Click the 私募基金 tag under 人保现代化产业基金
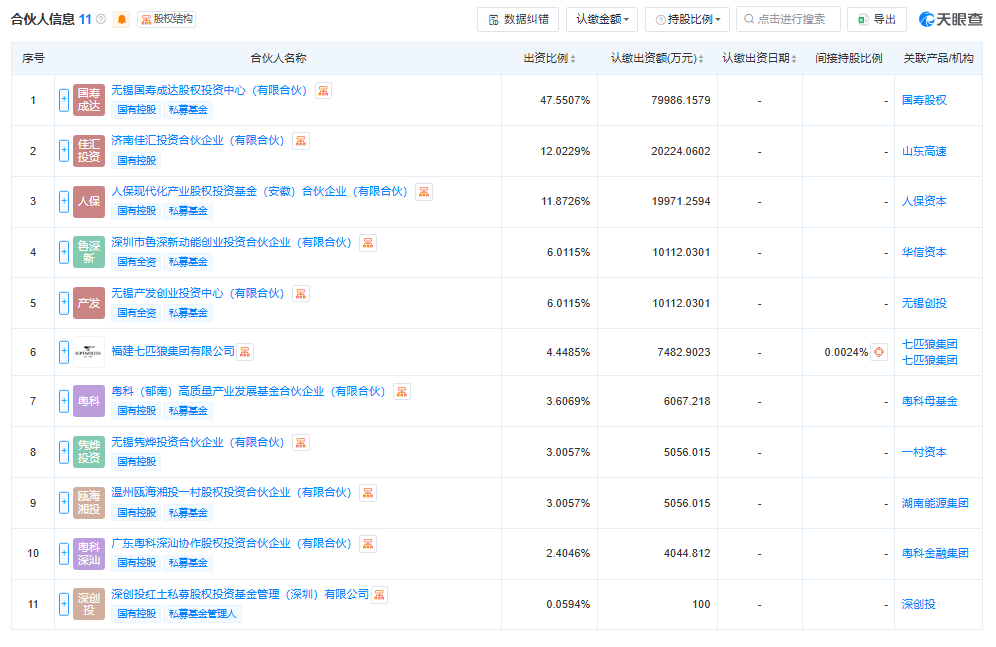 point(188,210)
